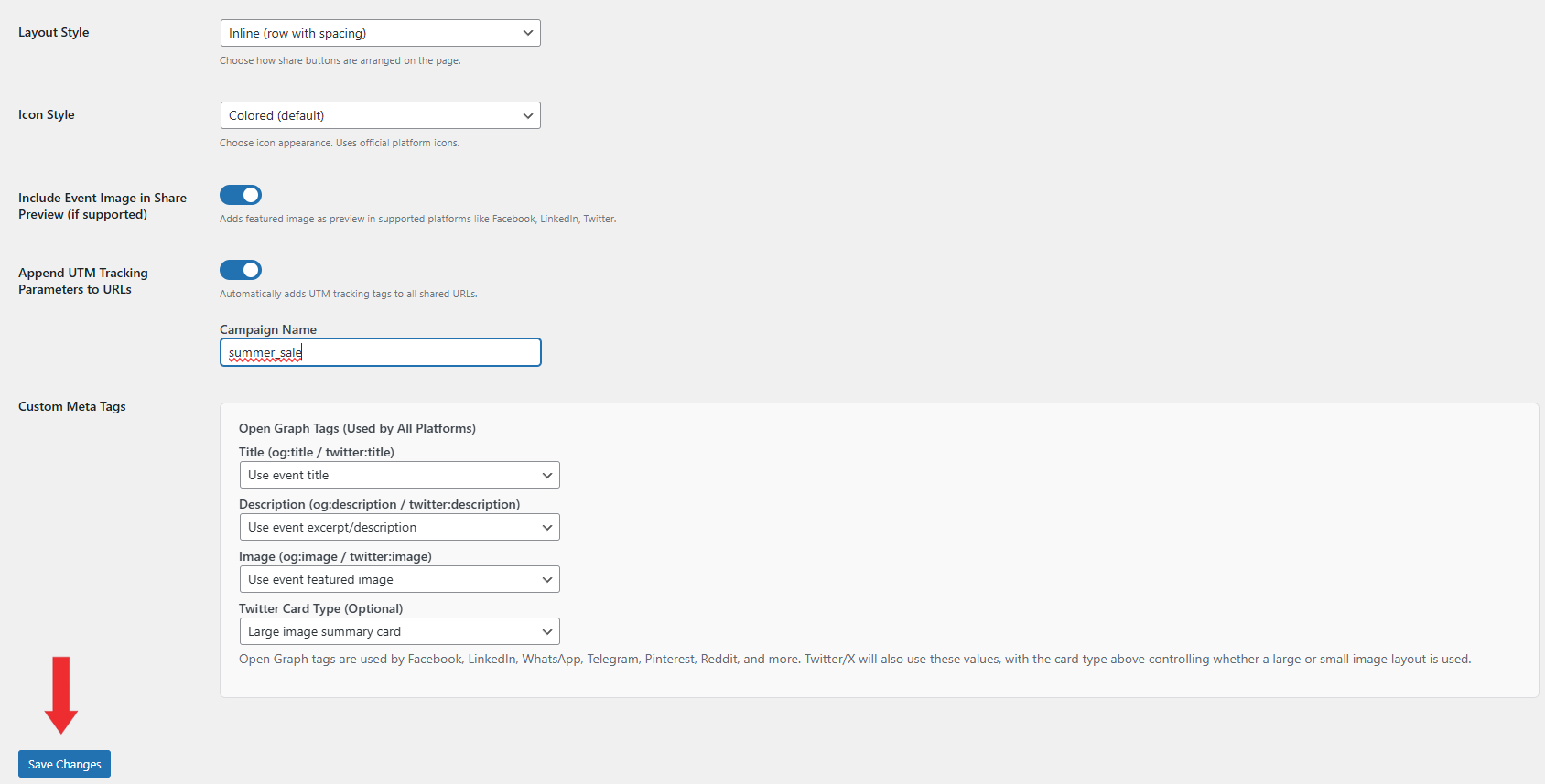Click the Icon Style field label
This screenshot has width=1545, height=784.
[x=47, y=114]
